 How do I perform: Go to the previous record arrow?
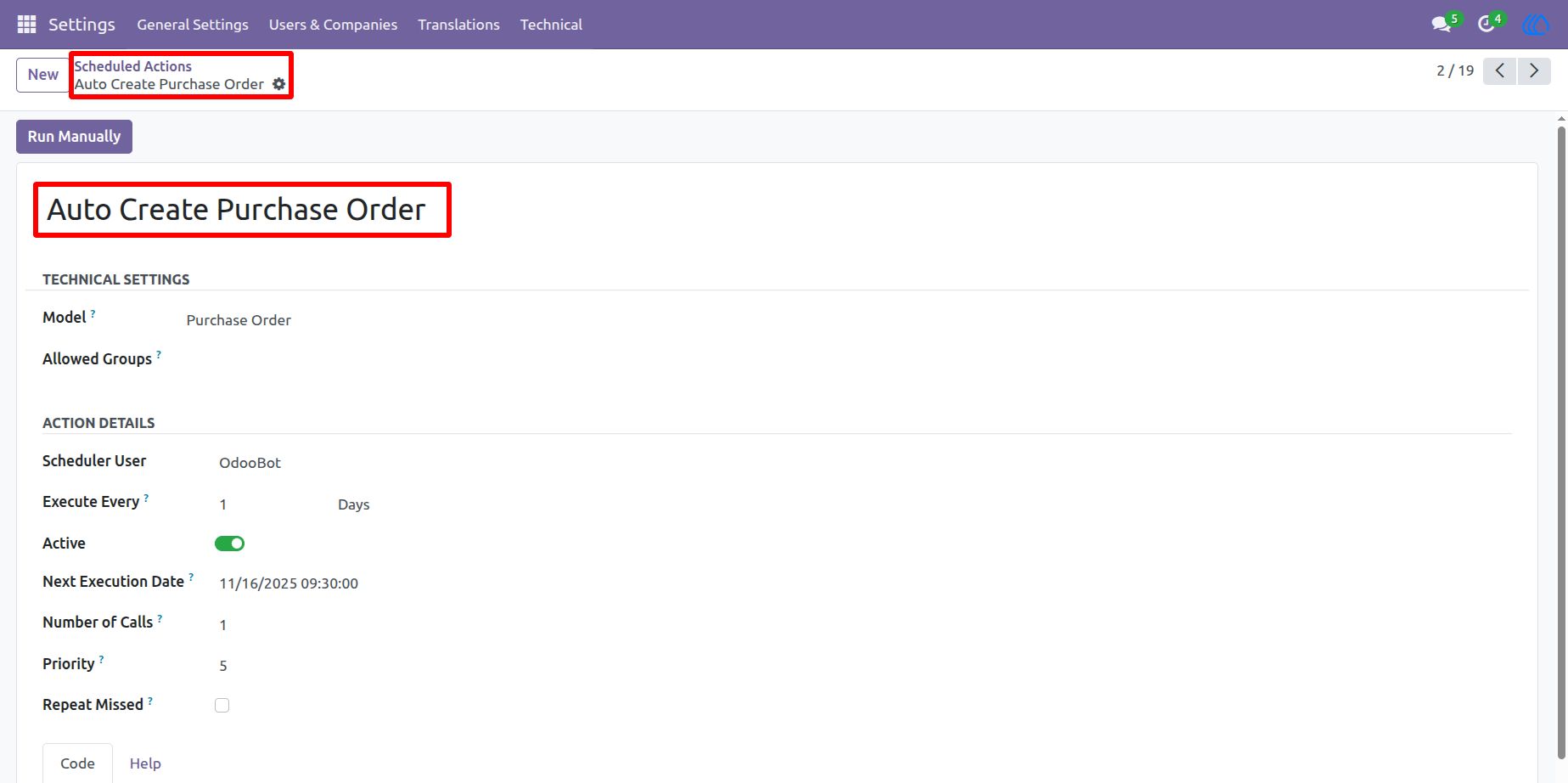click(x=1500, y=70)
